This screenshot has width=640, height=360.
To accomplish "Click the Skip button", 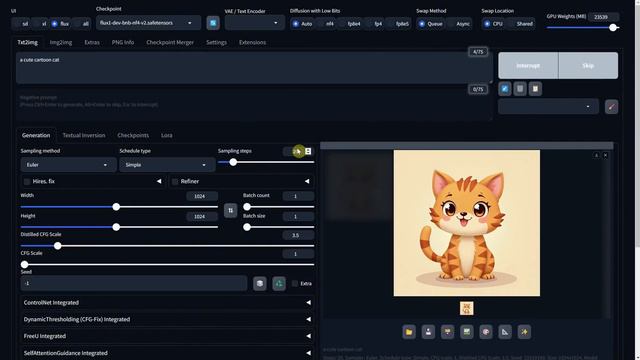I will pyautogui.click(x=588, y=66).
